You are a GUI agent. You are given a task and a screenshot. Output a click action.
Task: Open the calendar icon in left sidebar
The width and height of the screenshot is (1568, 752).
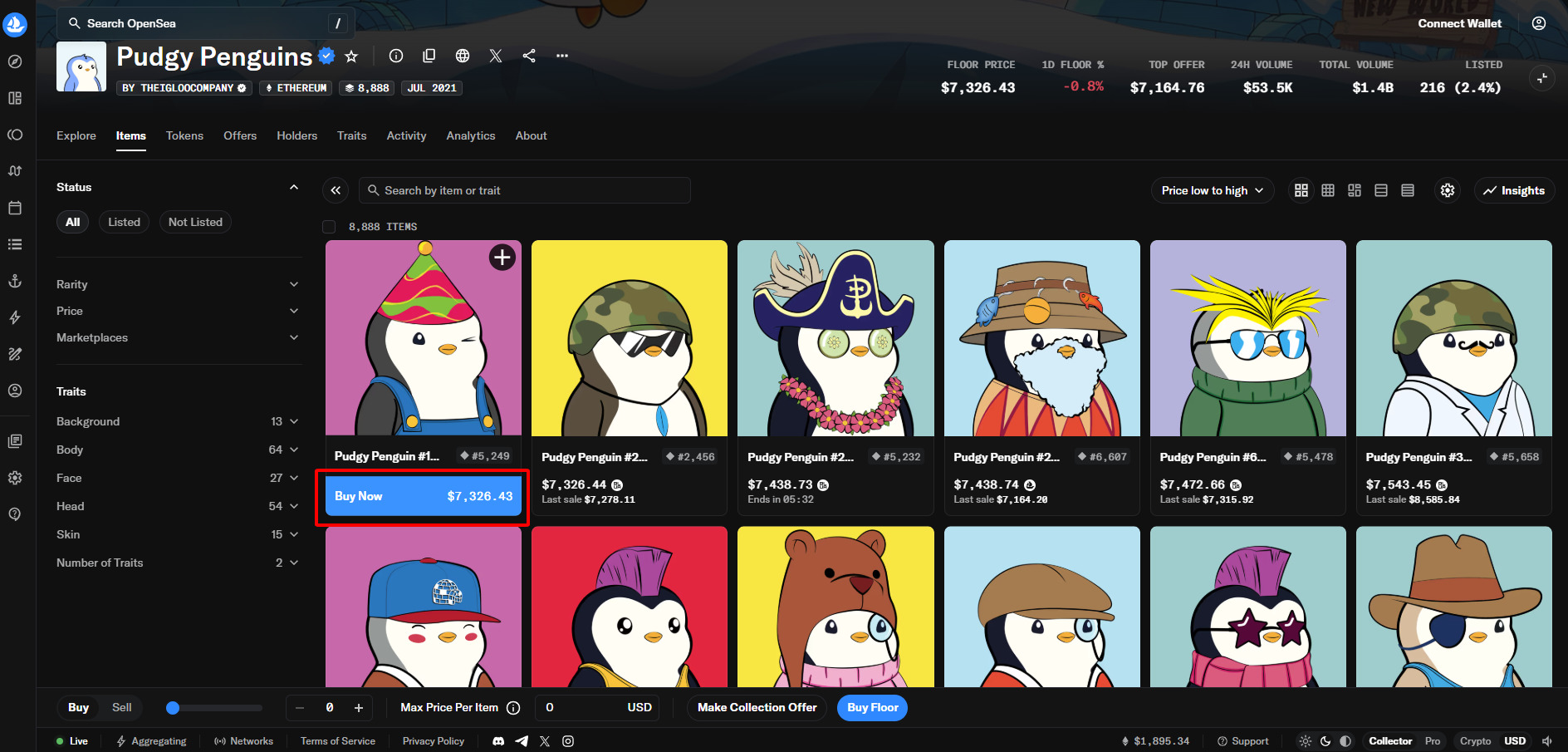pos(15,208)
